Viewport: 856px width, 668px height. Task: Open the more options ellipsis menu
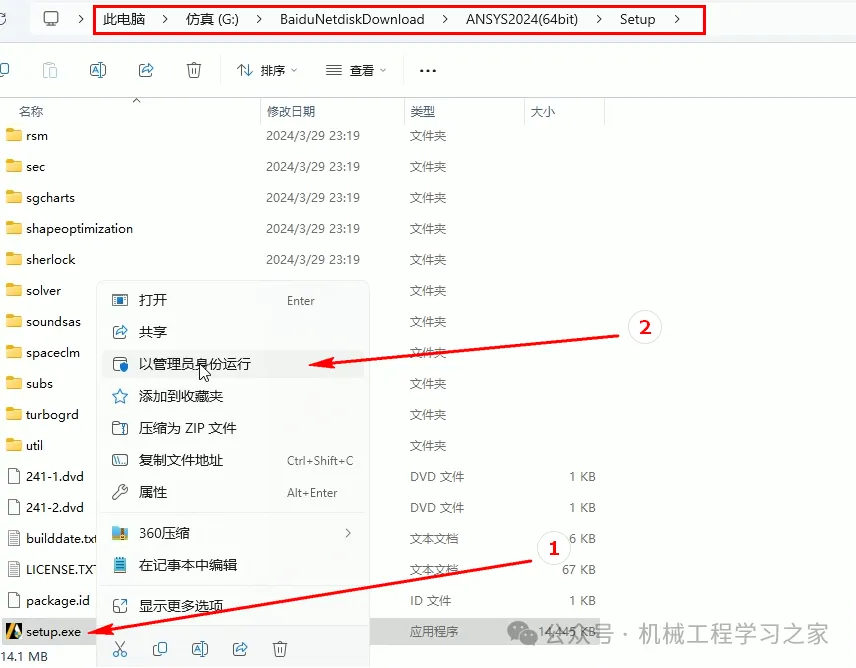[427, 70]
